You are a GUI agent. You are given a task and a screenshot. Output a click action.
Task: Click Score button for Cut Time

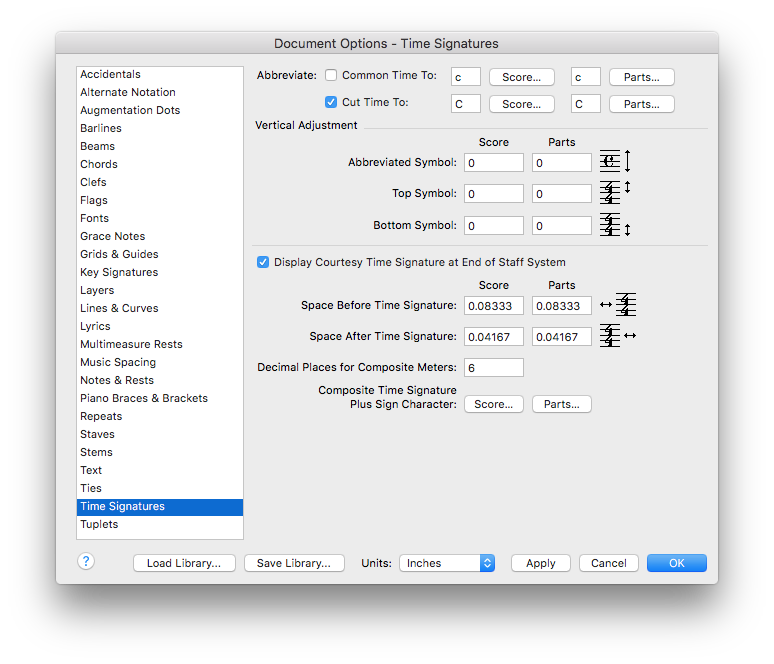tap(522, 104)
